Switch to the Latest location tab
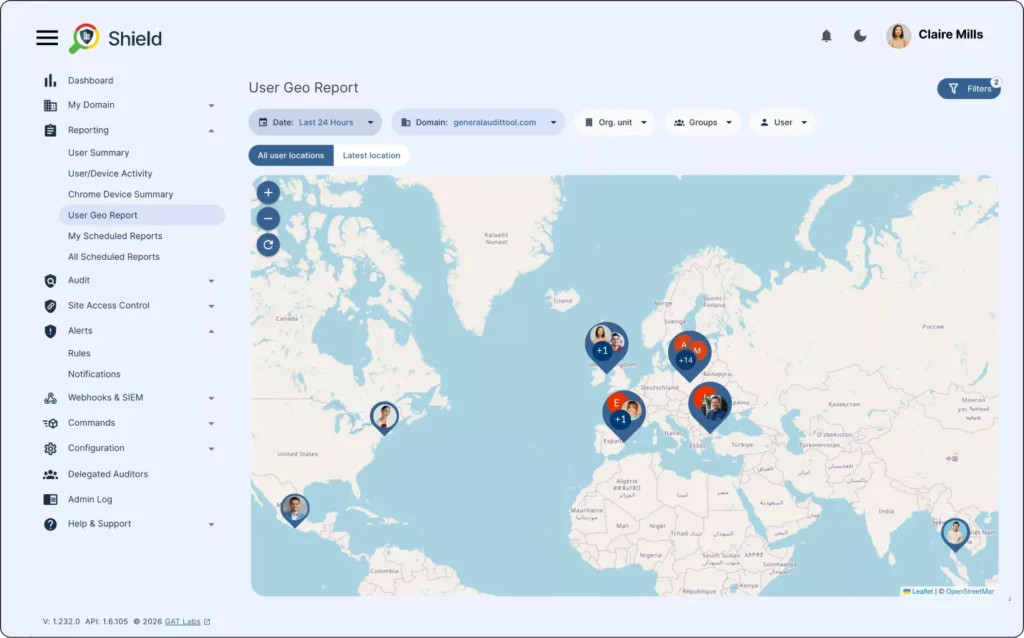 point(370,155)
